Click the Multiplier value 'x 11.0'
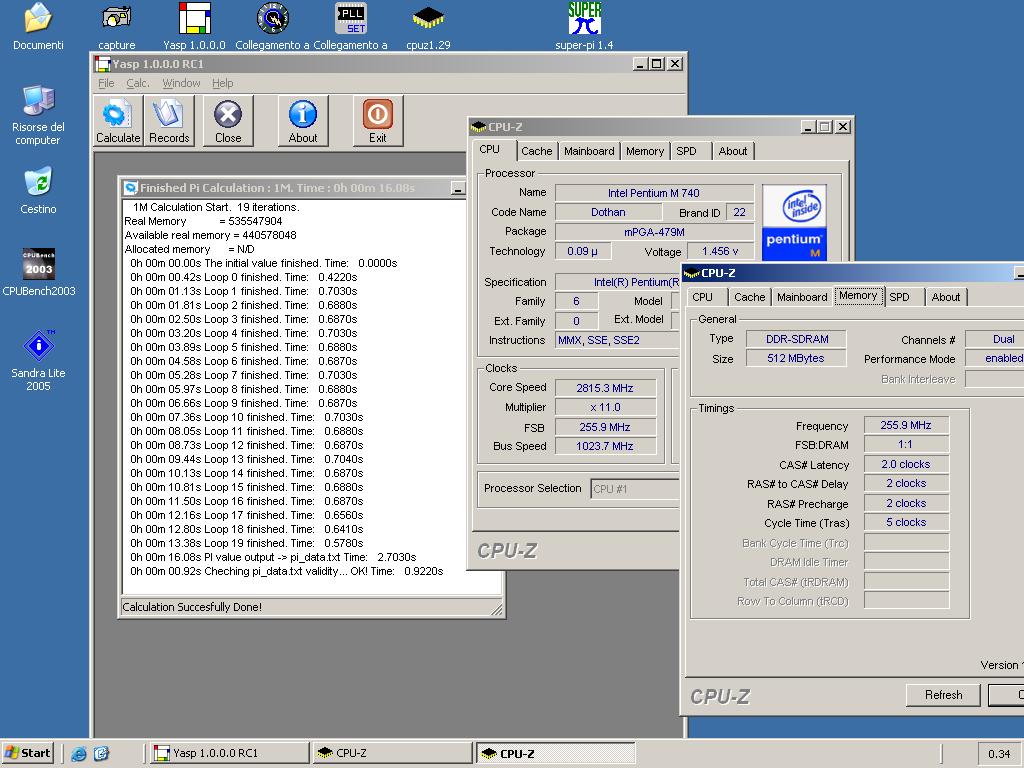Image resolution: width=1024 pixels, height=768 pixels. click(605, 408)
